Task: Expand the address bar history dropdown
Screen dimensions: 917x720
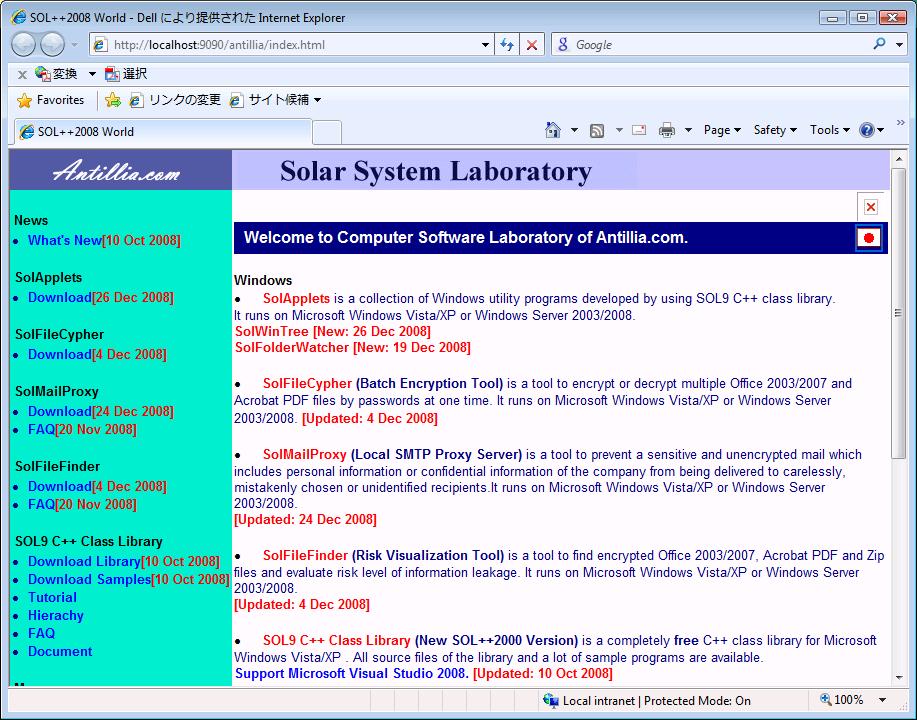Action: [x=485, y=44]
